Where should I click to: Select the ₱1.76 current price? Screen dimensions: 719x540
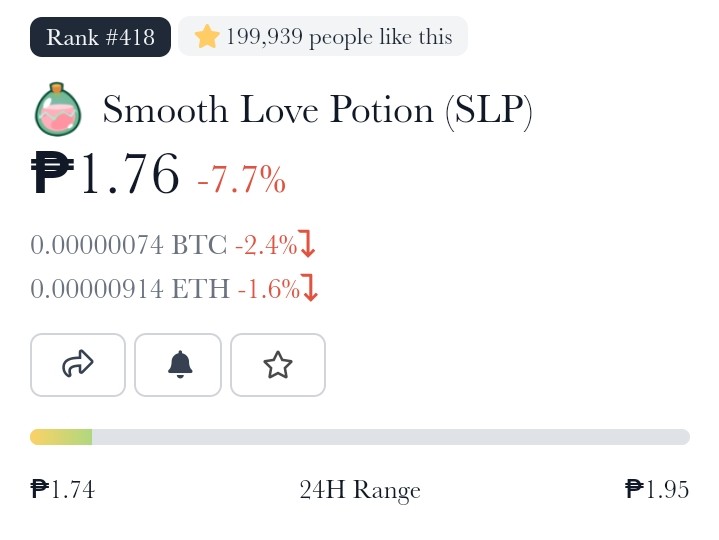pos(105,174)
